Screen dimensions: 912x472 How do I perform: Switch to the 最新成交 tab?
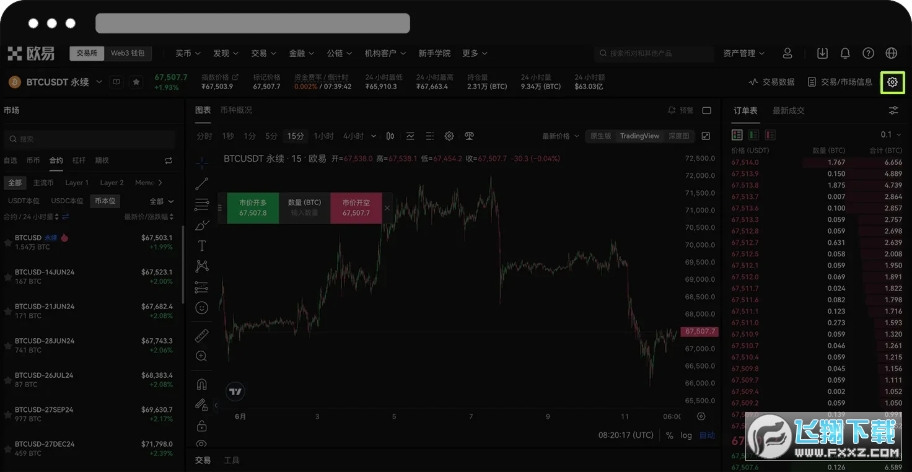coord(790,110)
